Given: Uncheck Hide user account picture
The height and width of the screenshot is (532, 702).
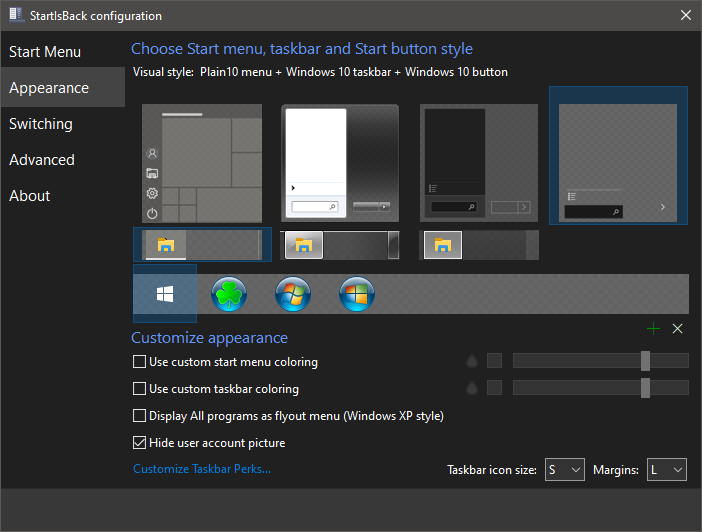Looking at the screenshot, I should (x=140, y=443).
